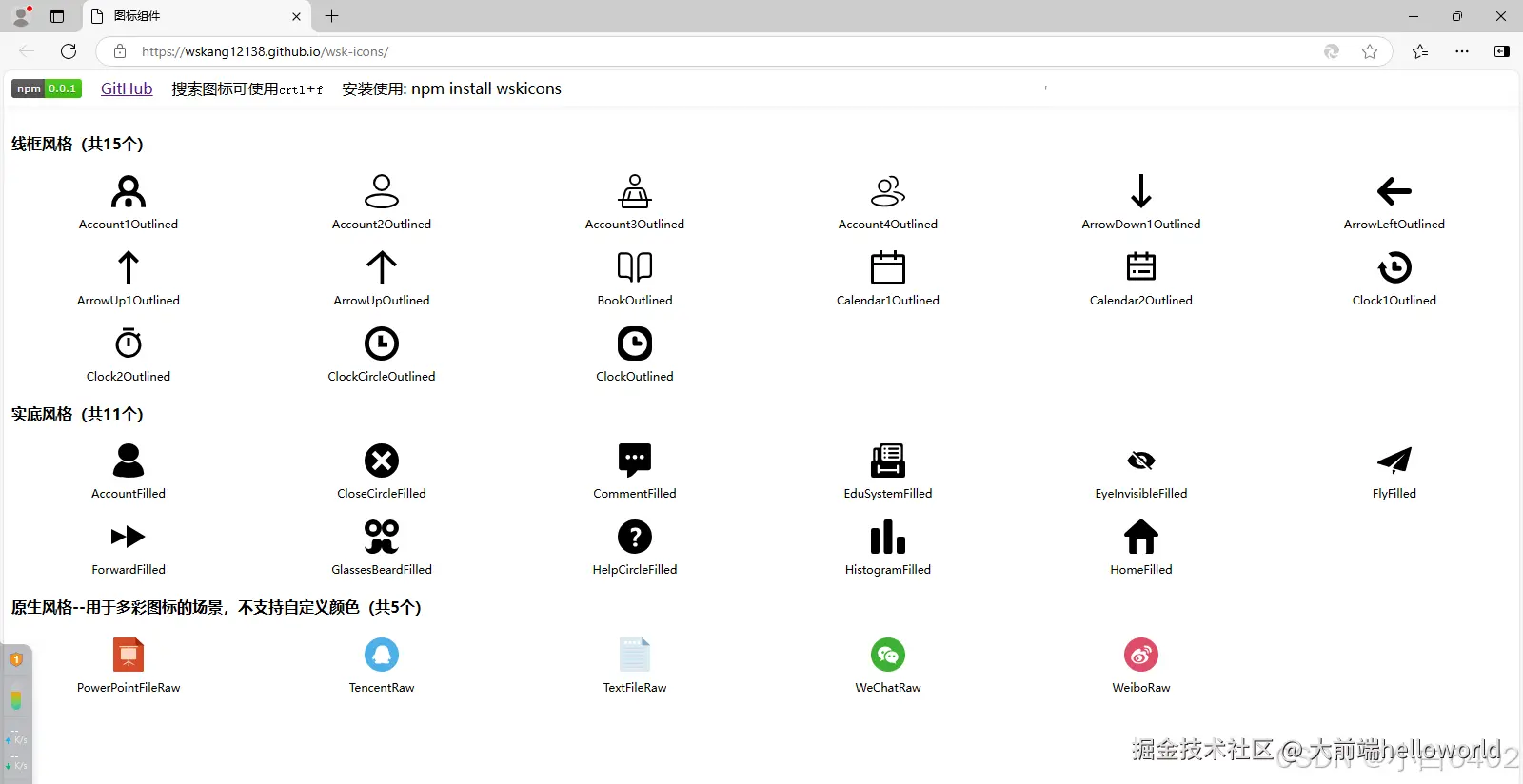The height and width of the screenshot is (784, 1523).
Task: Click the Account1Outlined text label
Action: point(129,225)
